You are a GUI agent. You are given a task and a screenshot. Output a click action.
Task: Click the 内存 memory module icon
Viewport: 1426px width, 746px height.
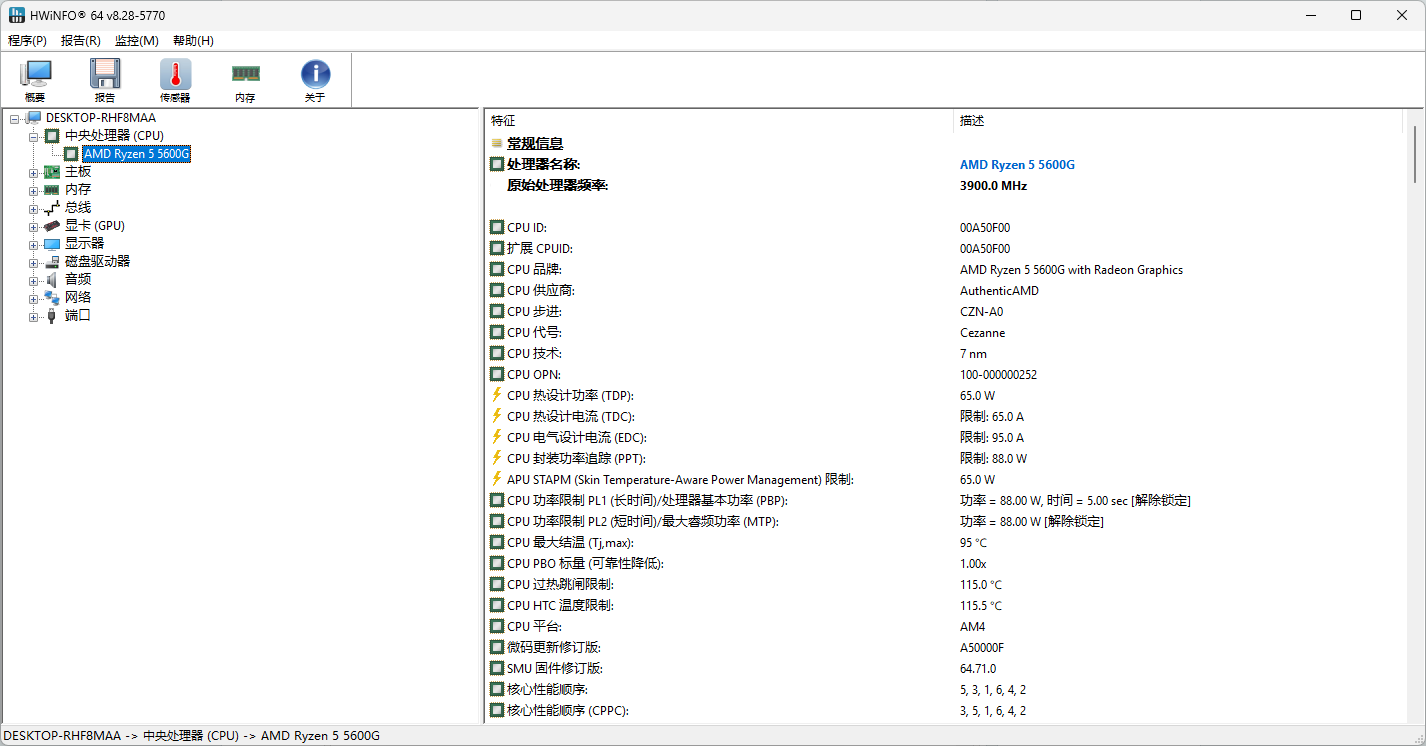[x=245, y=73]
